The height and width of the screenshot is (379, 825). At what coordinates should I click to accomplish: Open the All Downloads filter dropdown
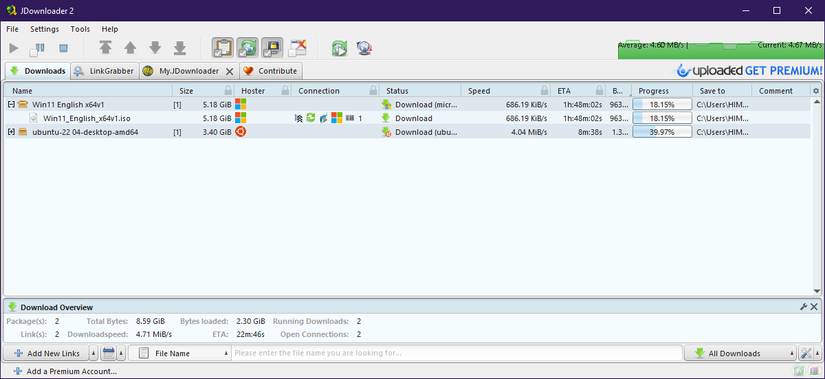[740, 353]
